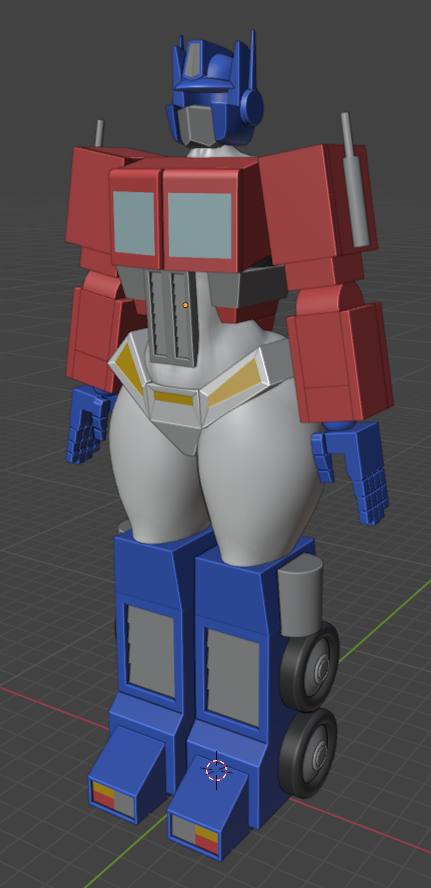Select the narrower light-blue chest window
The width and height of the screenshot is (431, 888).
[134, 223]
